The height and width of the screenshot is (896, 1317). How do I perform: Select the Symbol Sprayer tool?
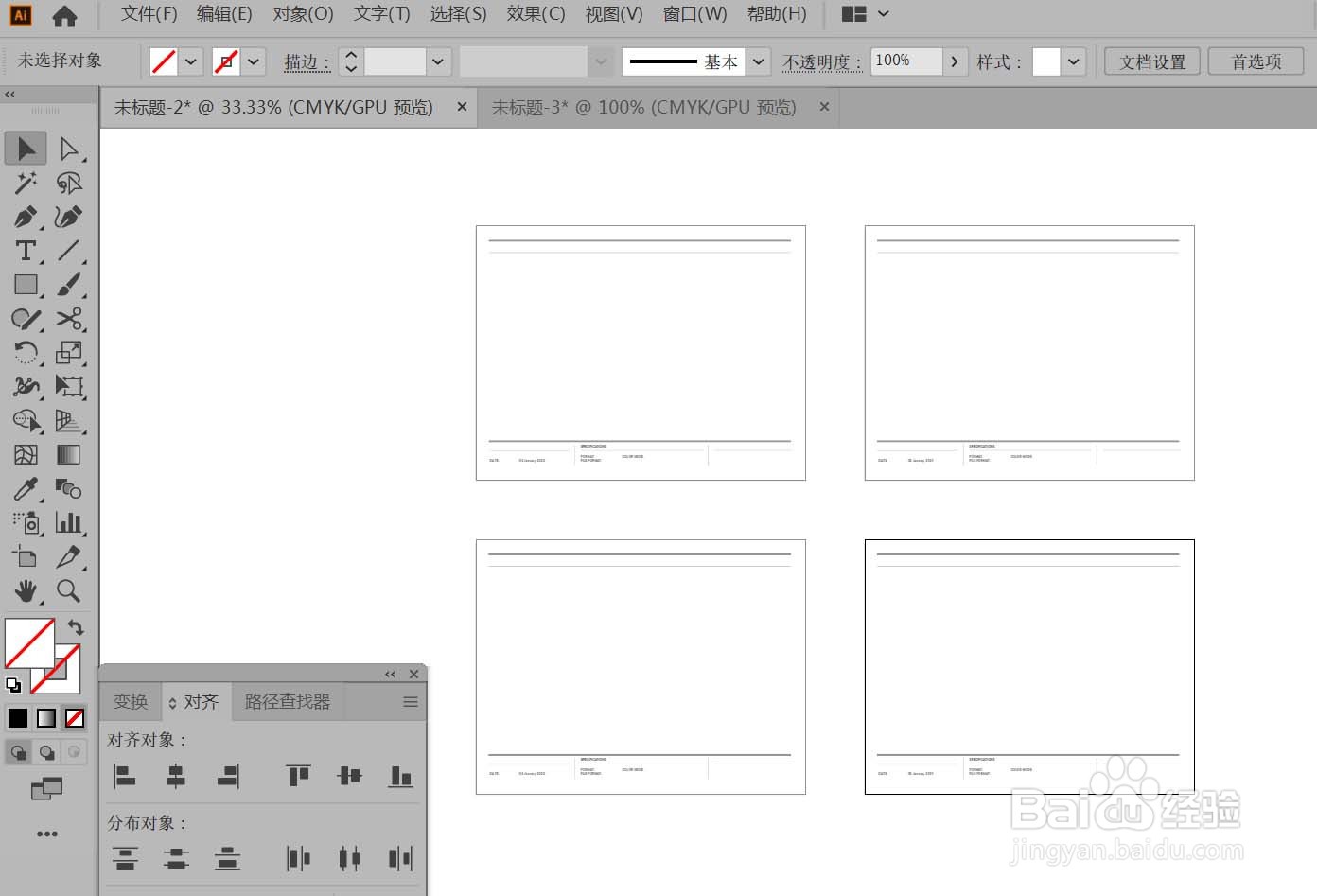[x=26, y=522]
